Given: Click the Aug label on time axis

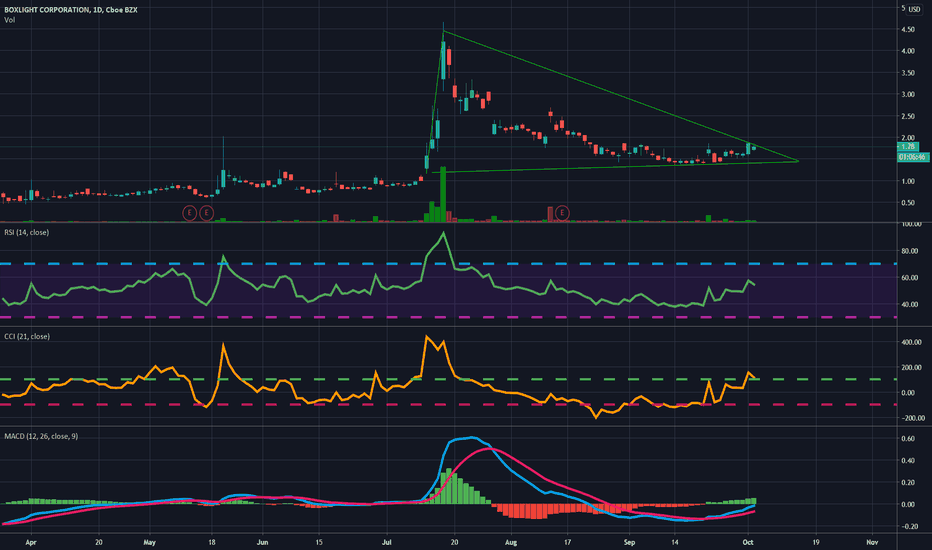Looking at the screenshot, I should [511, 542].
